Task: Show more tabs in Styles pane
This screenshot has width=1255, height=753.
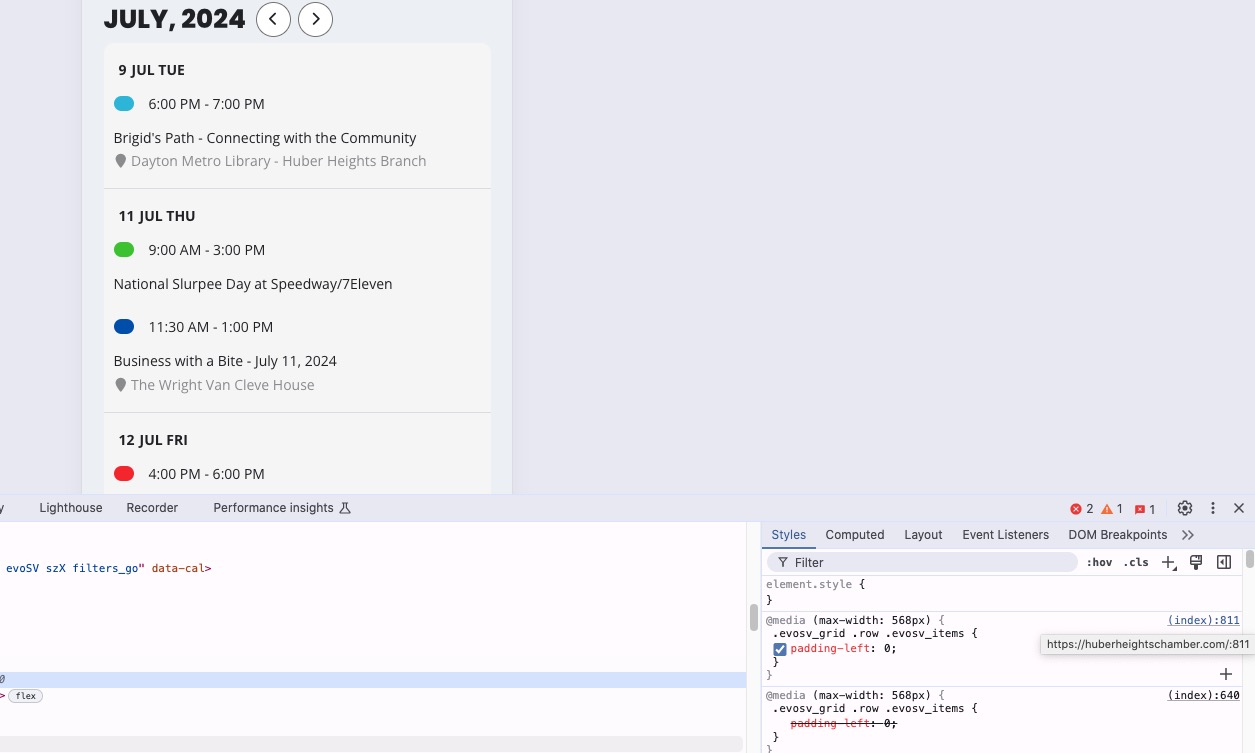Action: 1188,535
